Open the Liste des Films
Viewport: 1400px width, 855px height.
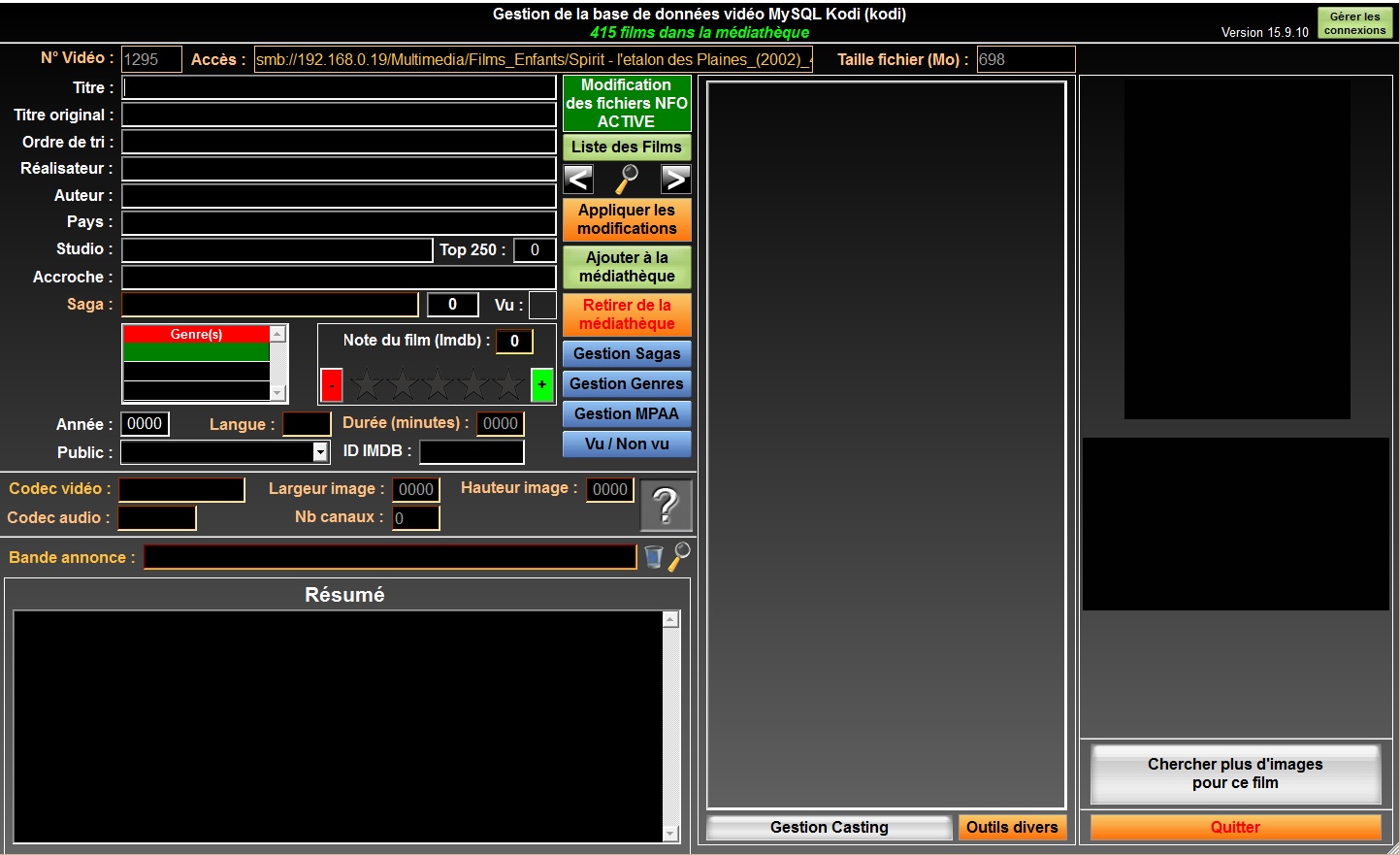point(627,148)
